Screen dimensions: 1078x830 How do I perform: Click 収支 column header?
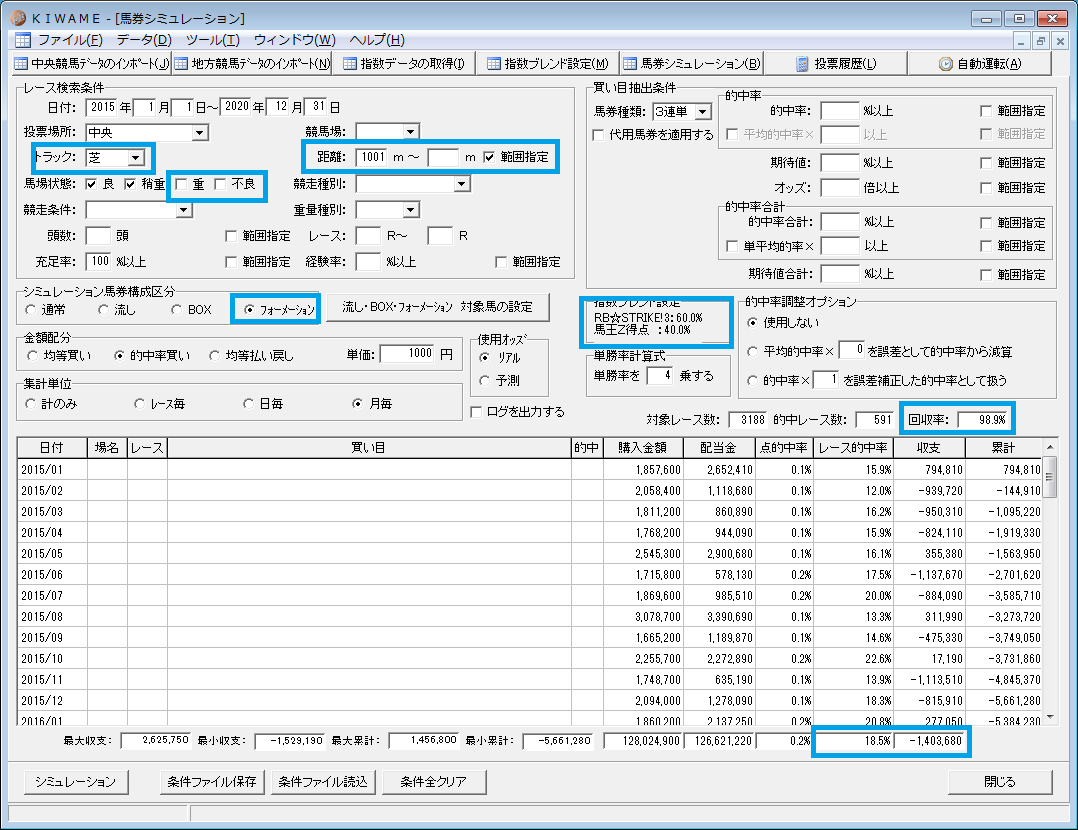929,448
